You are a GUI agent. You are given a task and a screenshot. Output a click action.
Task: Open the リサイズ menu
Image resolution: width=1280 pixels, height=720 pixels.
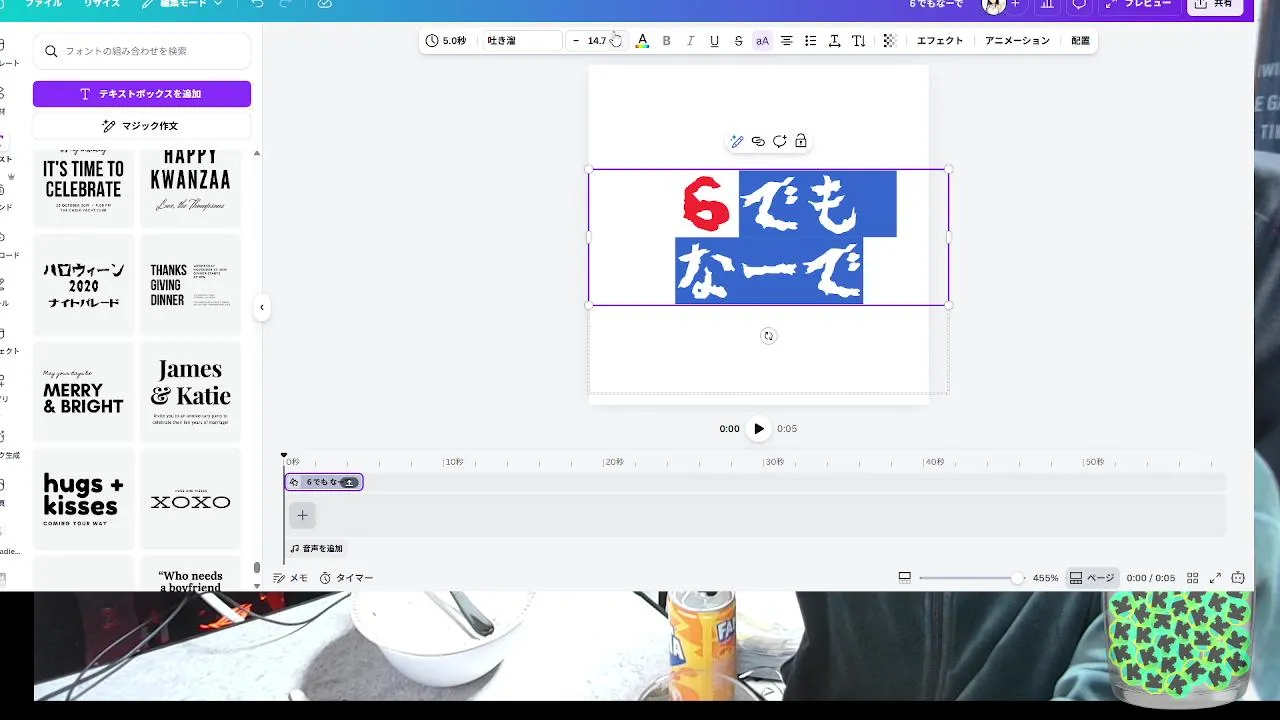coord(102,4)
